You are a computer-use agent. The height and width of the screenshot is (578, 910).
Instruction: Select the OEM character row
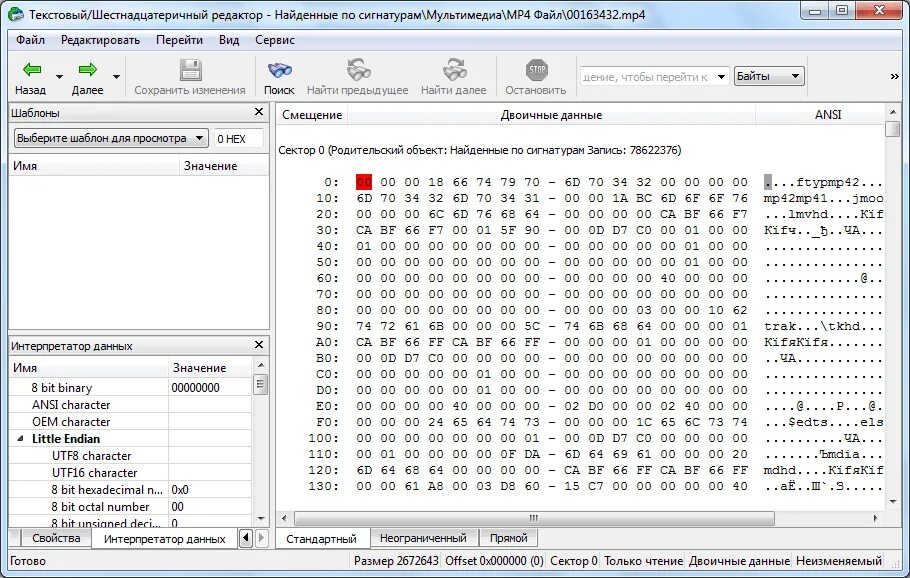pyautogui.click(x=131, y=422)
